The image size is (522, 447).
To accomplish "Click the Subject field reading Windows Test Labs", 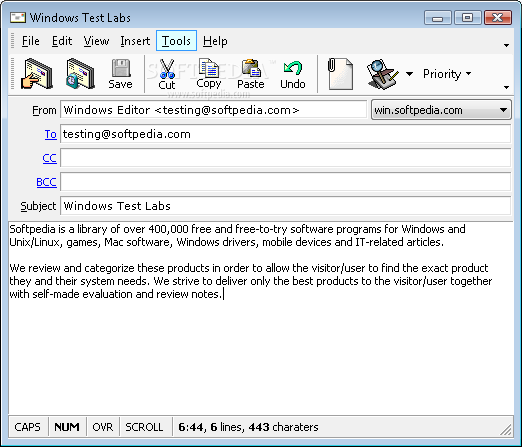I will [x=285, y=206].
